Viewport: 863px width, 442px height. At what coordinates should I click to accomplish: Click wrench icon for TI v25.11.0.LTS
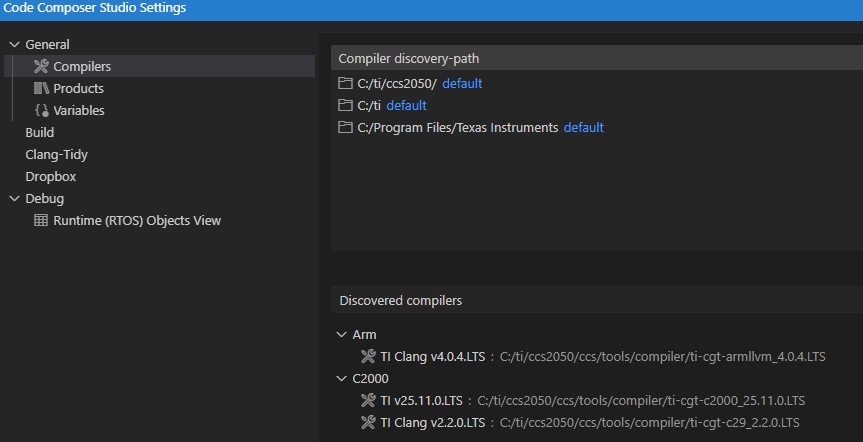(368, 401)
